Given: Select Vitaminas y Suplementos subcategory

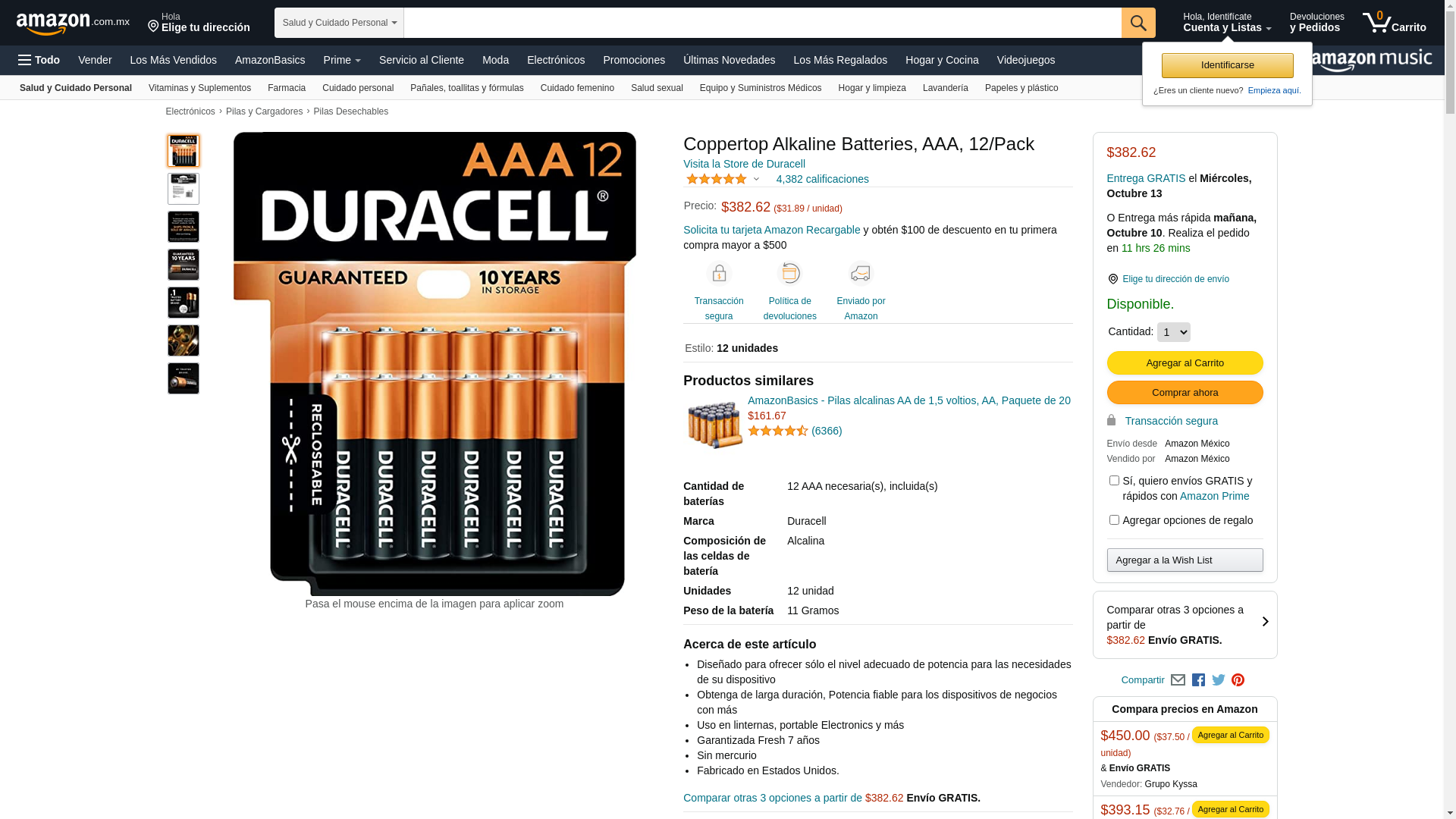Looking at the screenshot, I should tap(199, 88).
